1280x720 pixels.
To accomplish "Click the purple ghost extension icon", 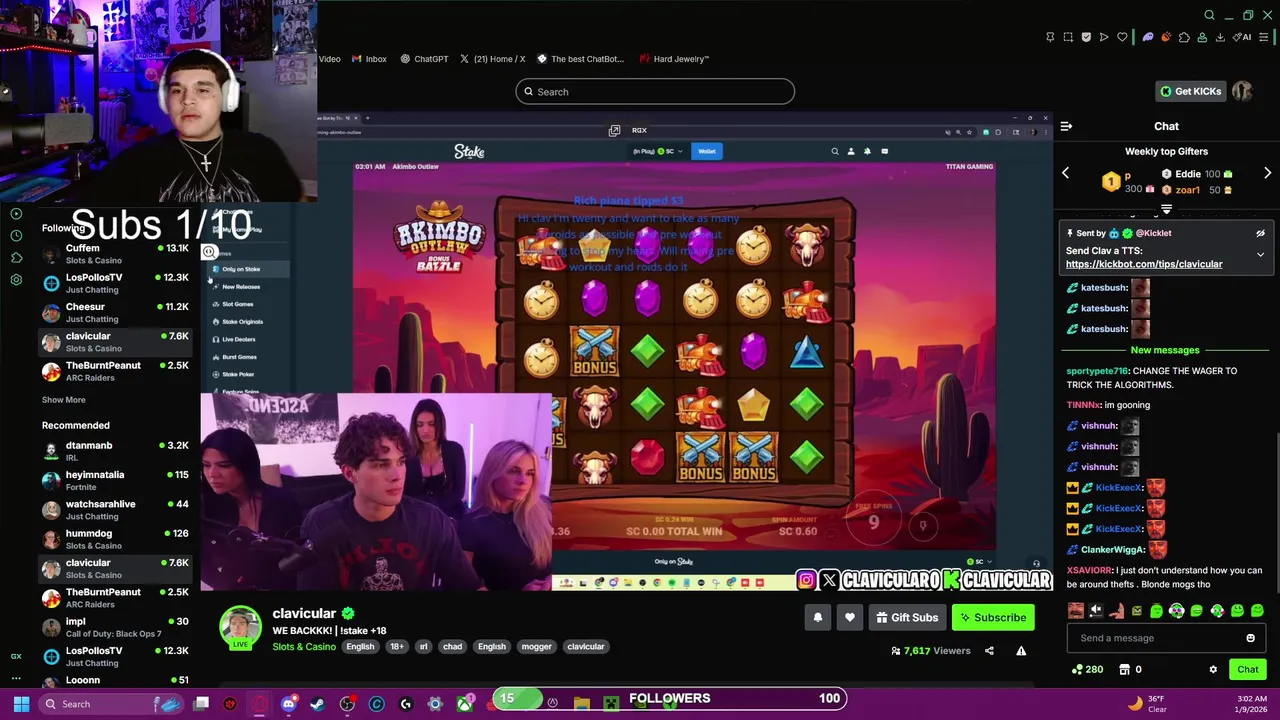I will [1148, 37].
